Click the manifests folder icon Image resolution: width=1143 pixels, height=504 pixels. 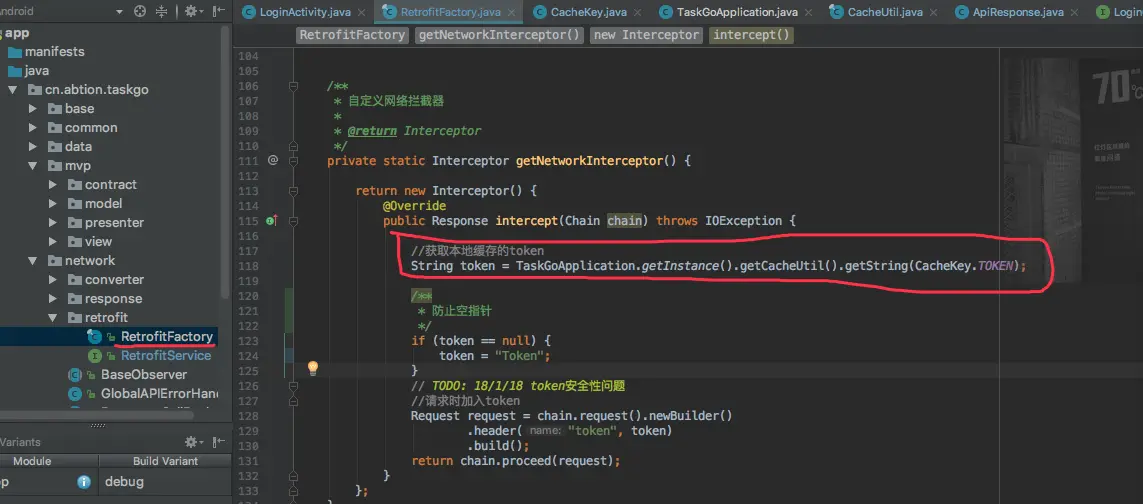(x=15, y=52)
